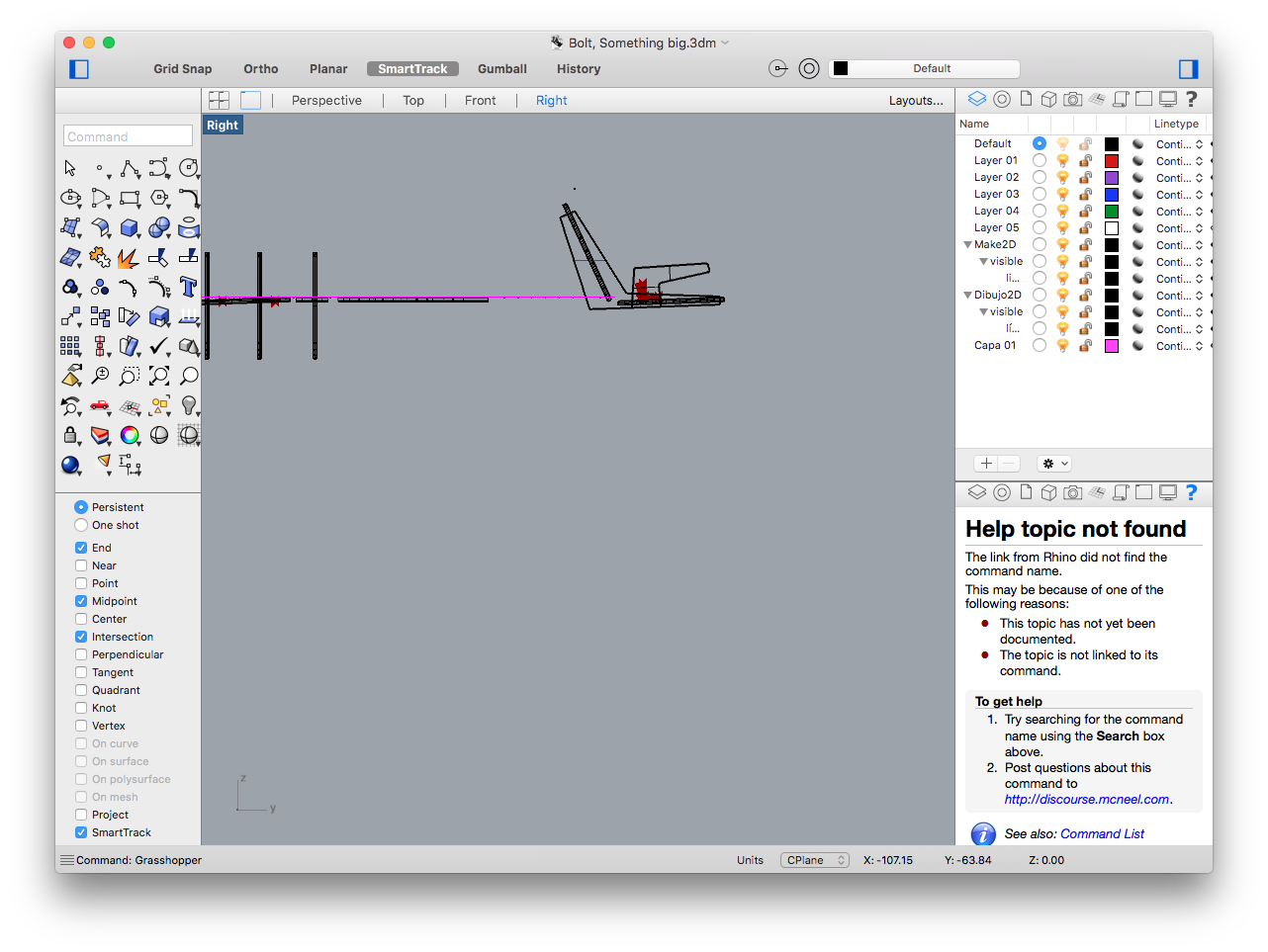Choose the Circle drawing tool
Image resolution: width=1268 pixels, height=952 pixels.
(x=189, y=168)
